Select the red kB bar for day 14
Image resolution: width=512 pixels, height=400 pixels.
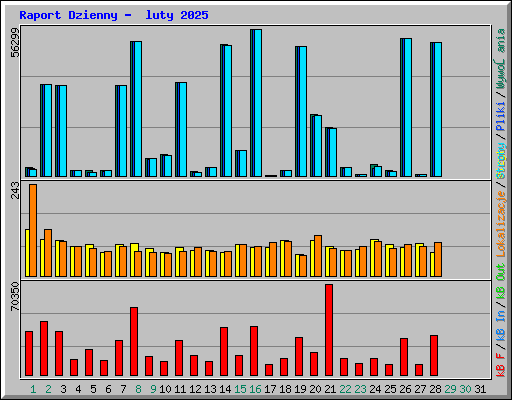(x=224, y=352)
